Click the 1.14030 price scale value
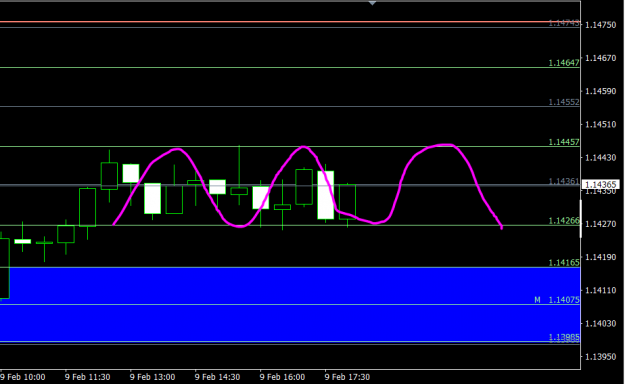The width and height of the screenshot is (625, 384). coord(601,323)
